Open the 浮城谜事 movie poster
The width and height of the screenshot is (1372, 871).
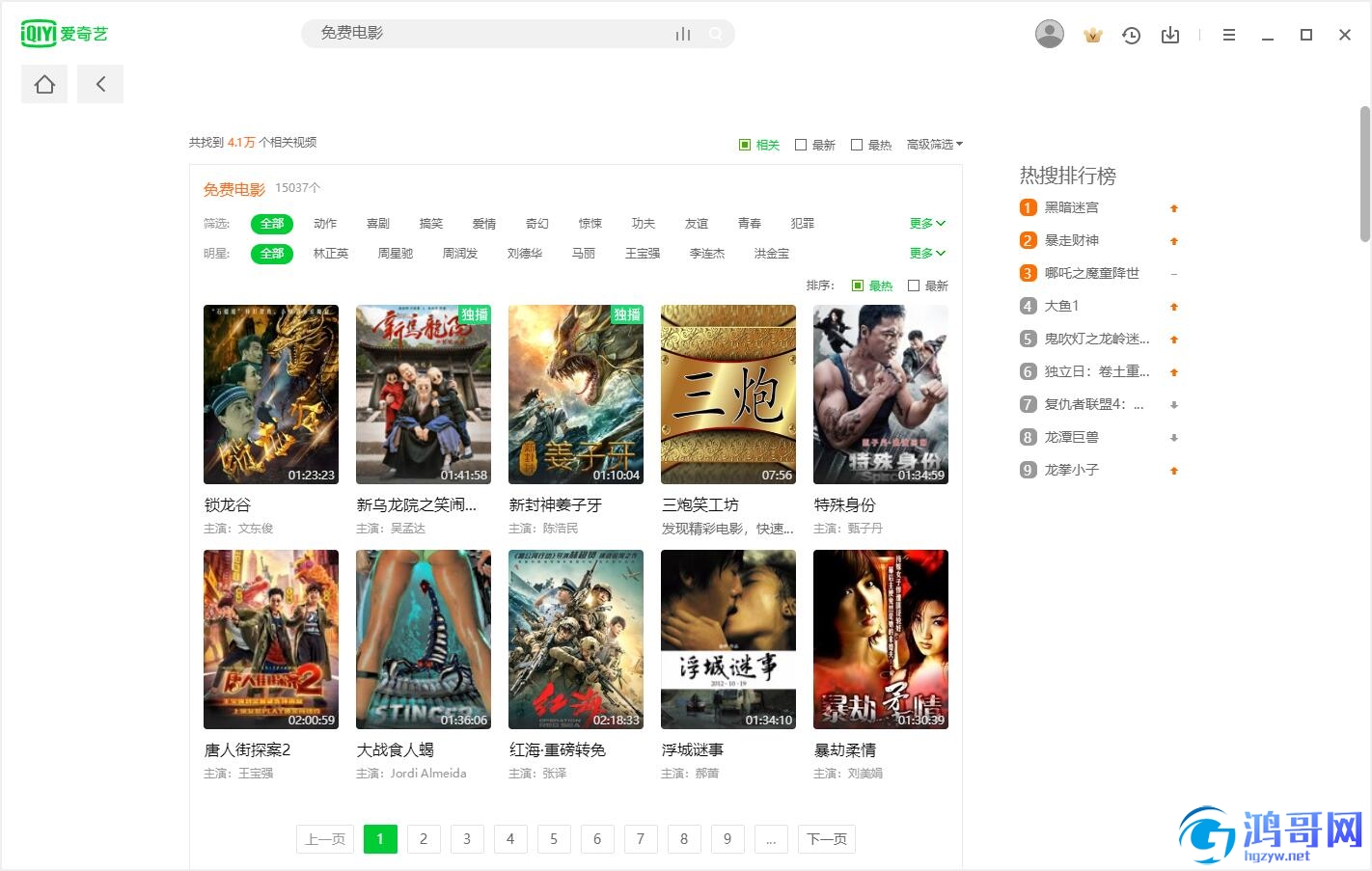(728, 640)
